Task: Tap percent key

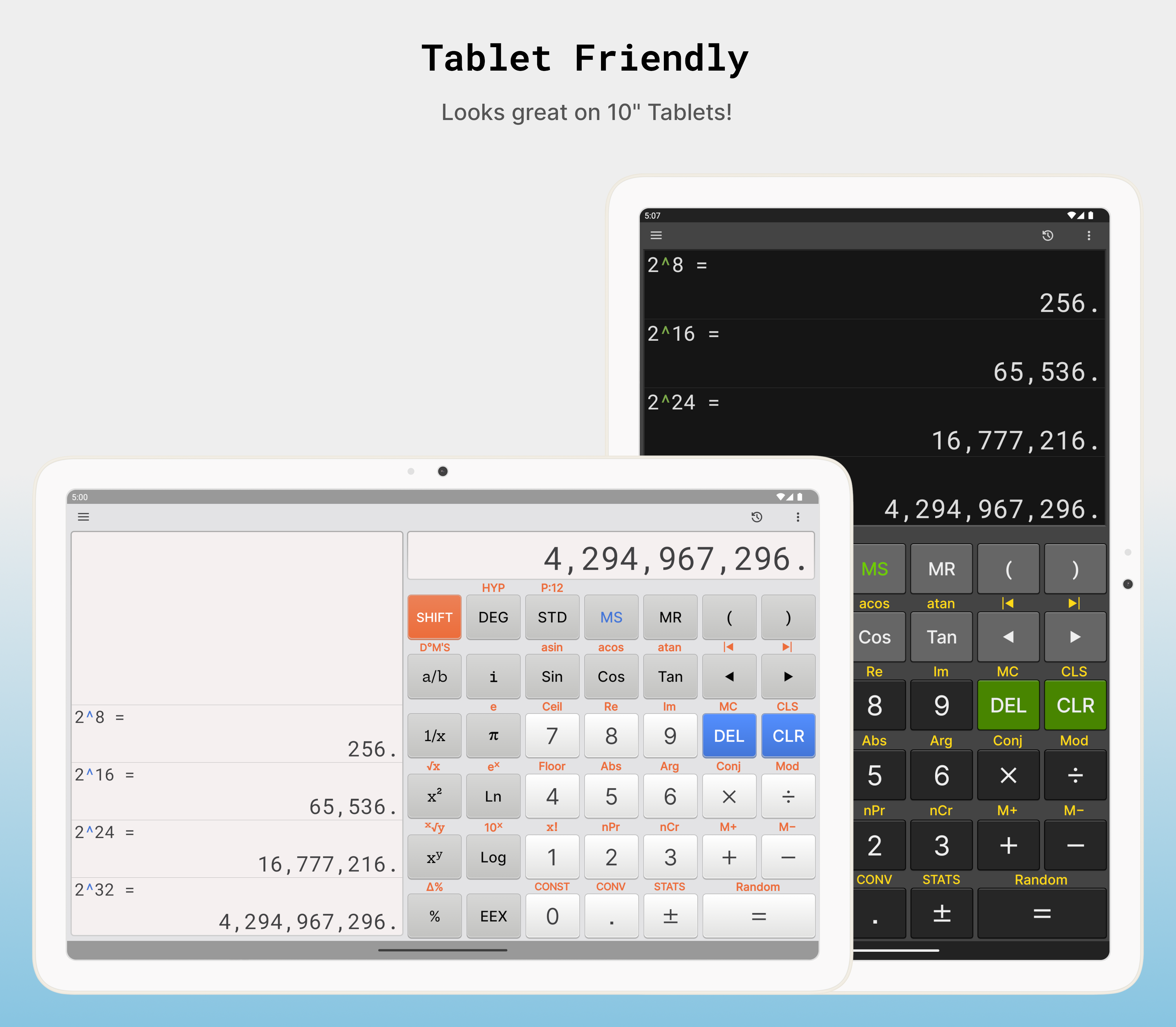Action: click(x=434, y=916)
